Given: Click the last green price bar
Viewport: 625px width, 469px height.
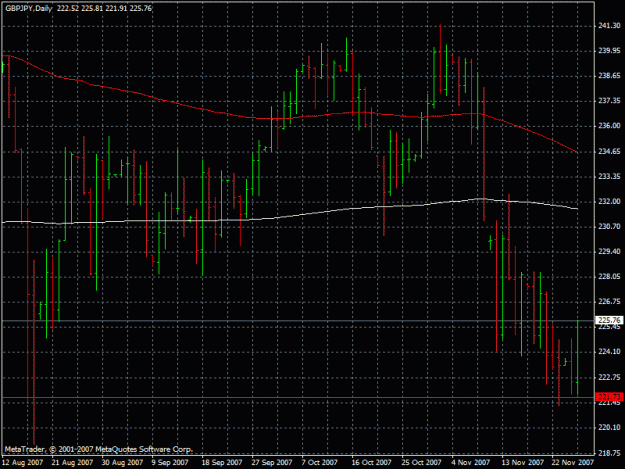Looking at the screenshot, I should point(578,357).
